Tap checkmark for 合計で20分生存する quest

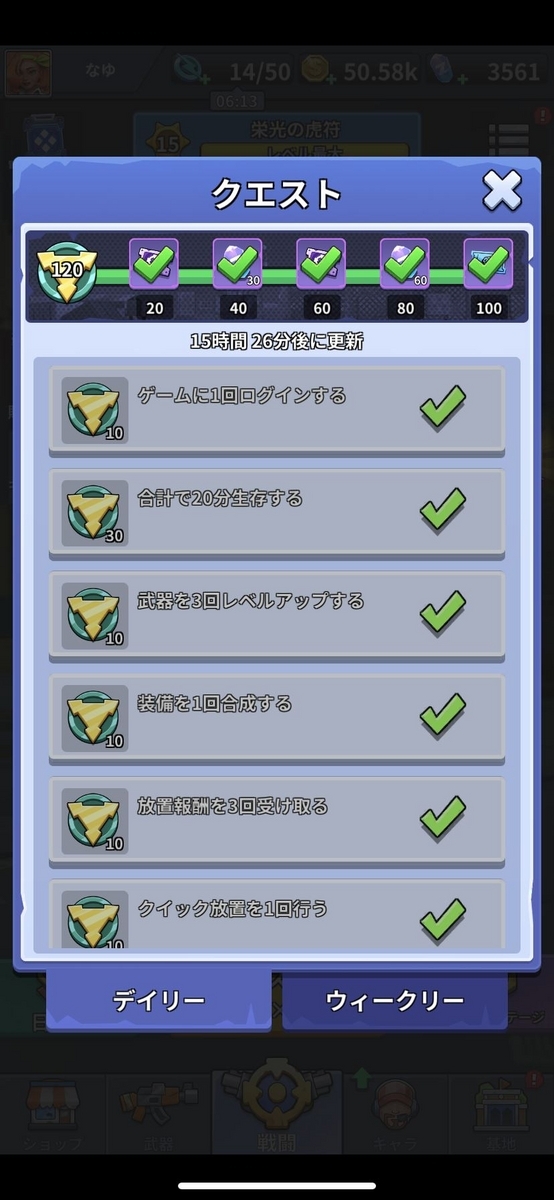(x=443, y=510)
